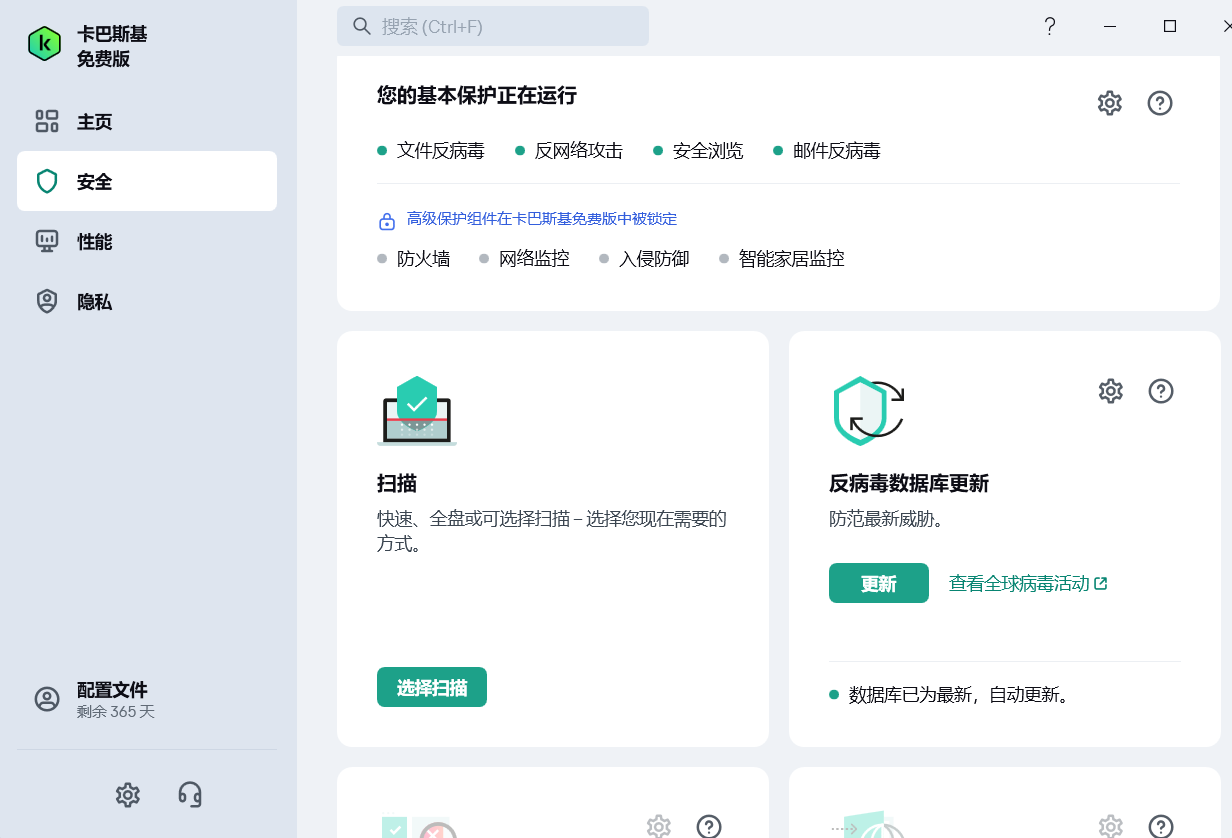Open 配置文件 remaining 365 days entry
1232x838 pixels.
point(147,700)
